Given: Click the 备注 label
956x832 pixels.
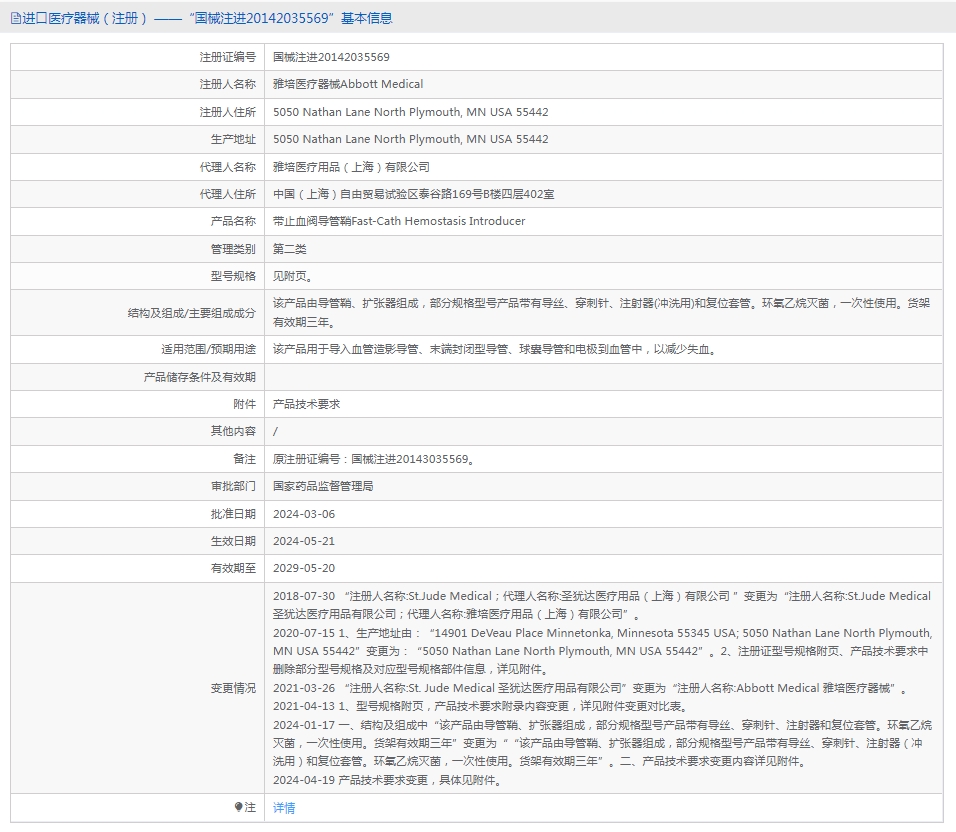Looking at the screenshot, I should pos(244,459).
